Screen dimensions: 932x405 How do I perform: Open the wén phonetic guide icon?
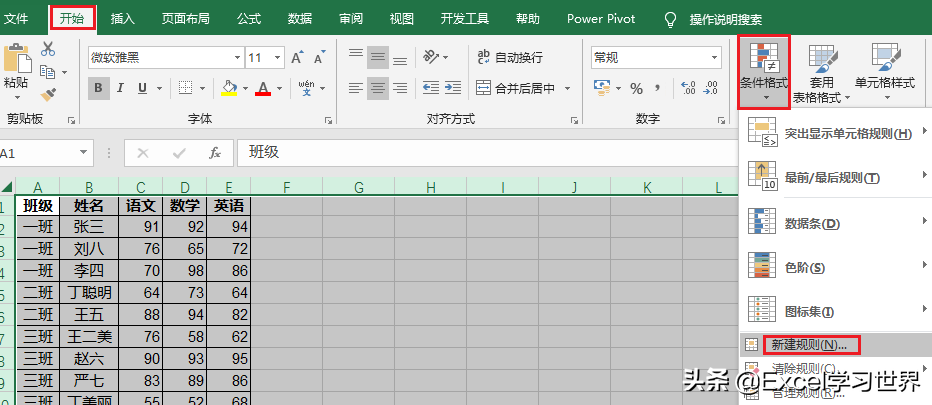[x=307, y=88]
